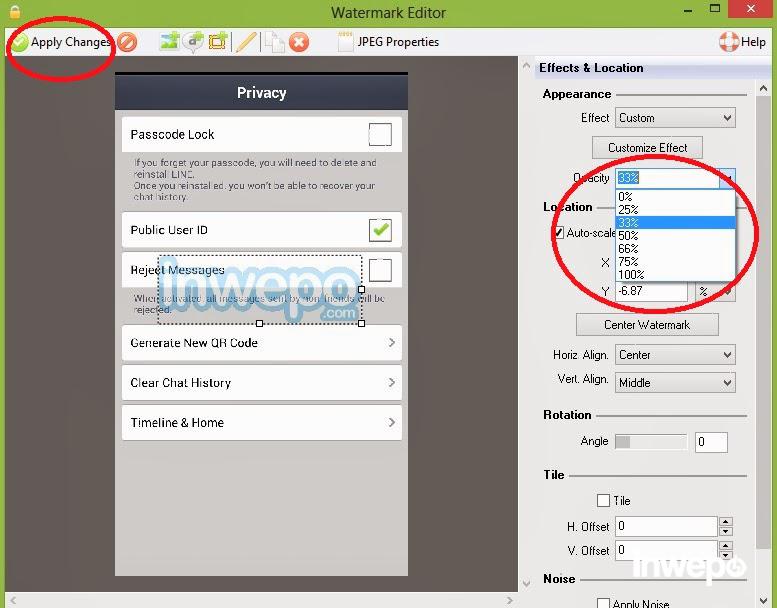777x608 pixels.
Task: Select 50% opacity from the list
Action: click(675, 235)
